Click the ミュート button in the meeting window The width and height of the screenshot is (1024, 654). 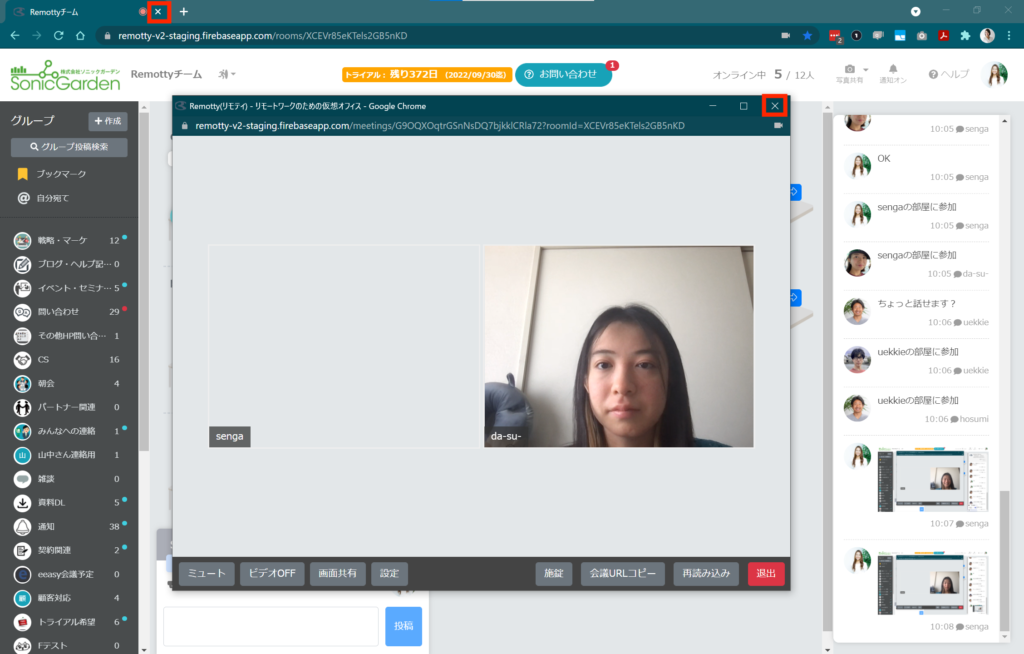click(x=206, y=574)
